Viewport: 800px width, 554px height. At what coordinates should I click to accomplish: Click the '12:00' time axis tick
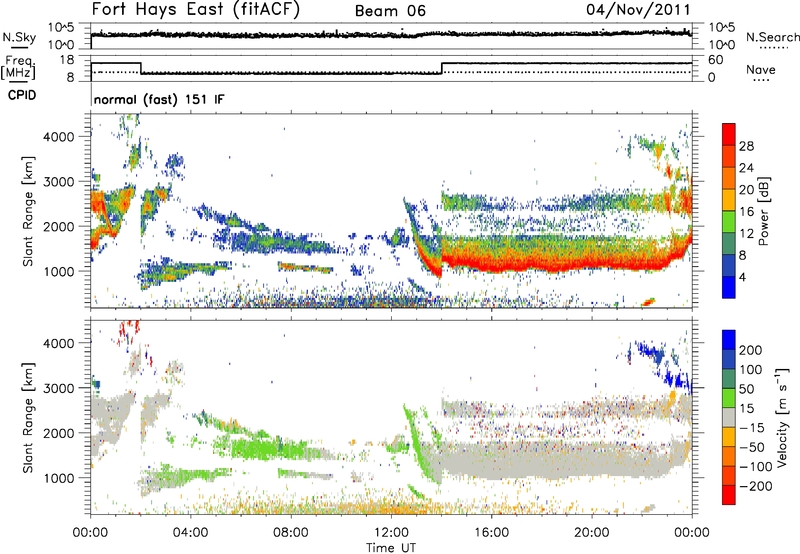pyautogui.click(x=391, y=533)
